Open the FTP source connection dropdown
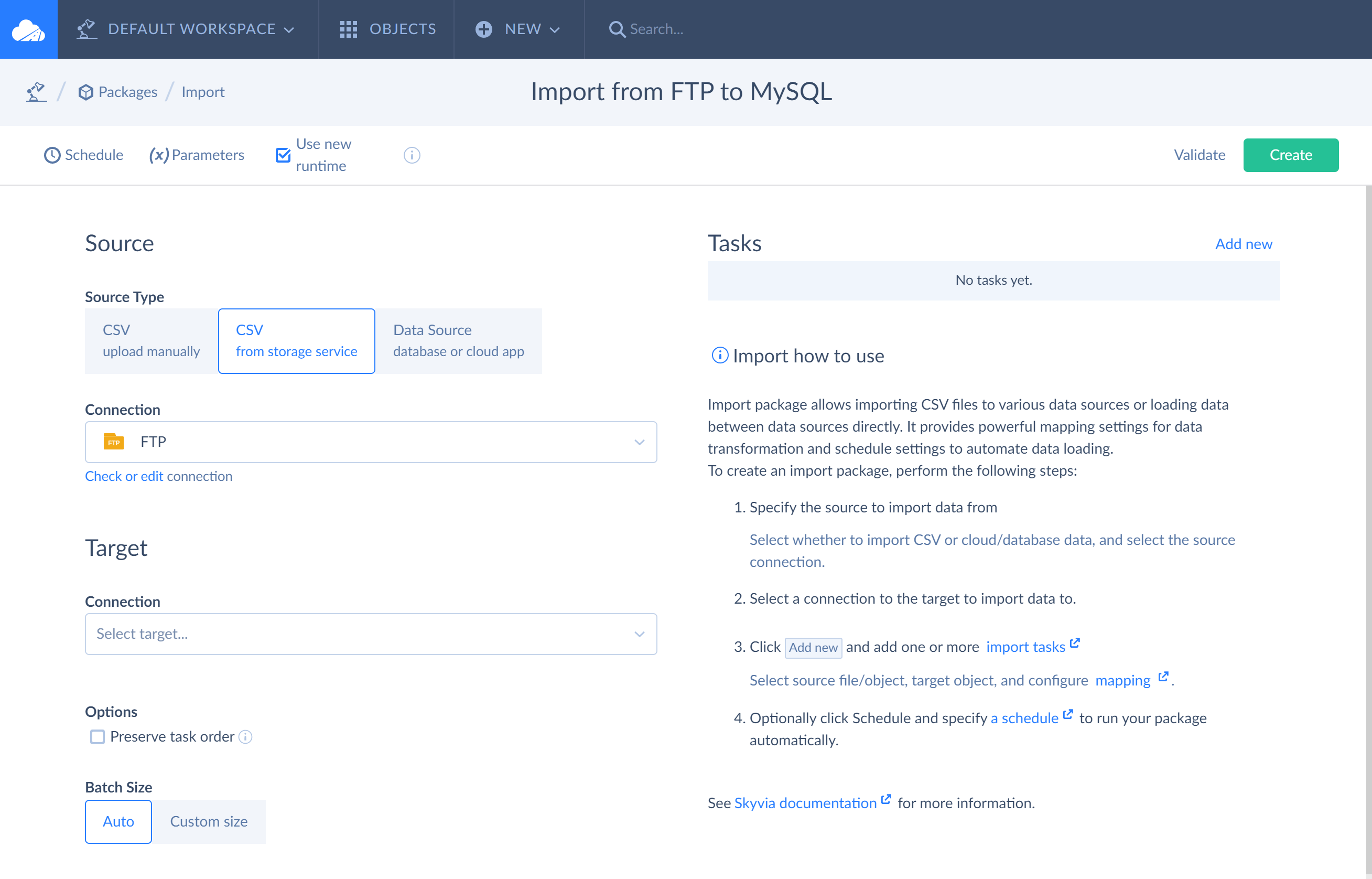The height and width of the screenshot is (879, 1372). [371, 442]
